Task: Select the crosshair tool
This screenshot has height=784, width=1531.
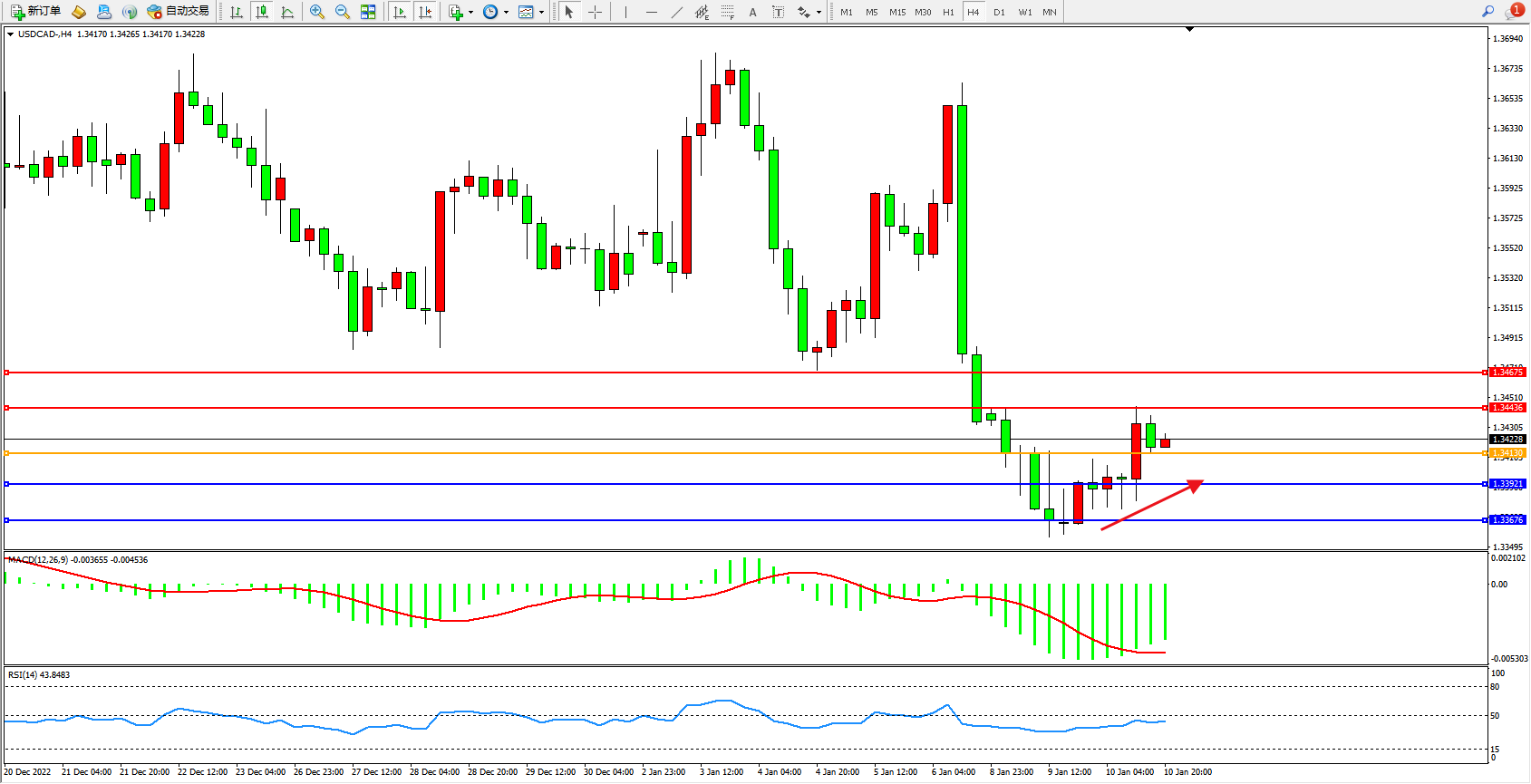Action: pos(595,12)
